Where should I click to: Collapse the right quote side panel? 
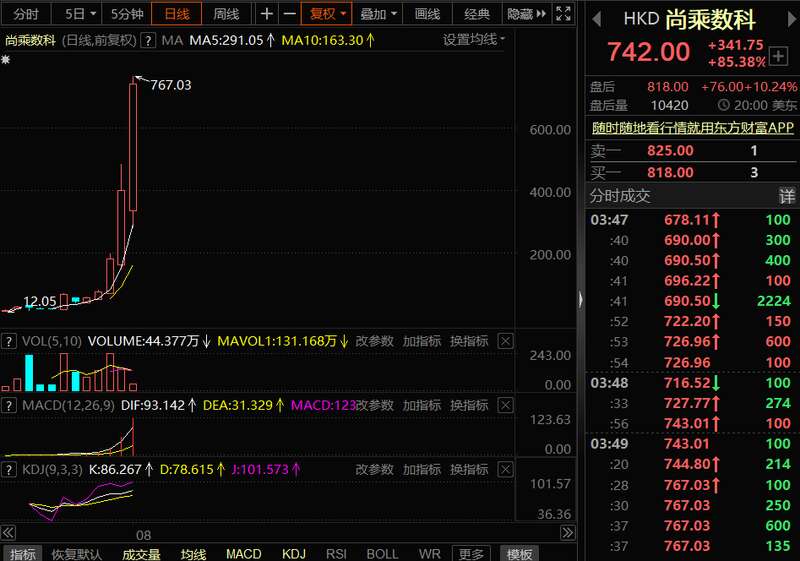(580, 298)
